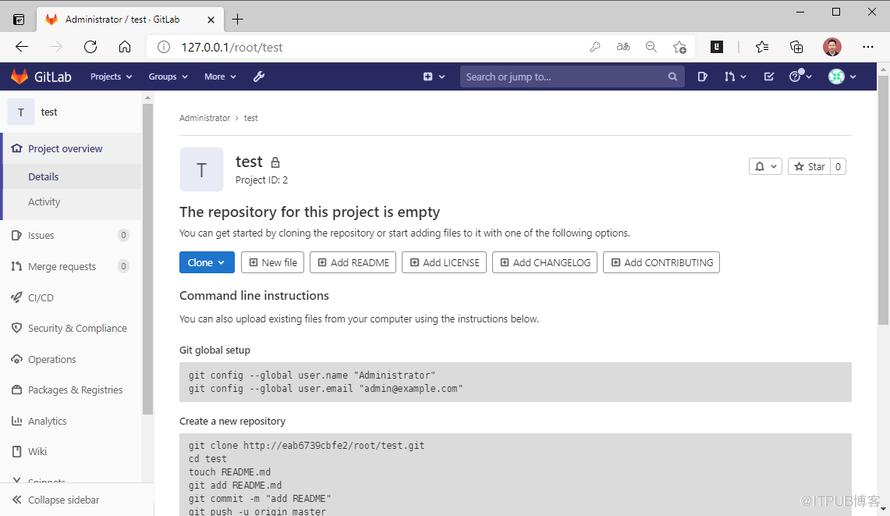The height and width of the screenshot is (516, 890).
Task: Add this page to favorites
Action: [x=679, y=47]
